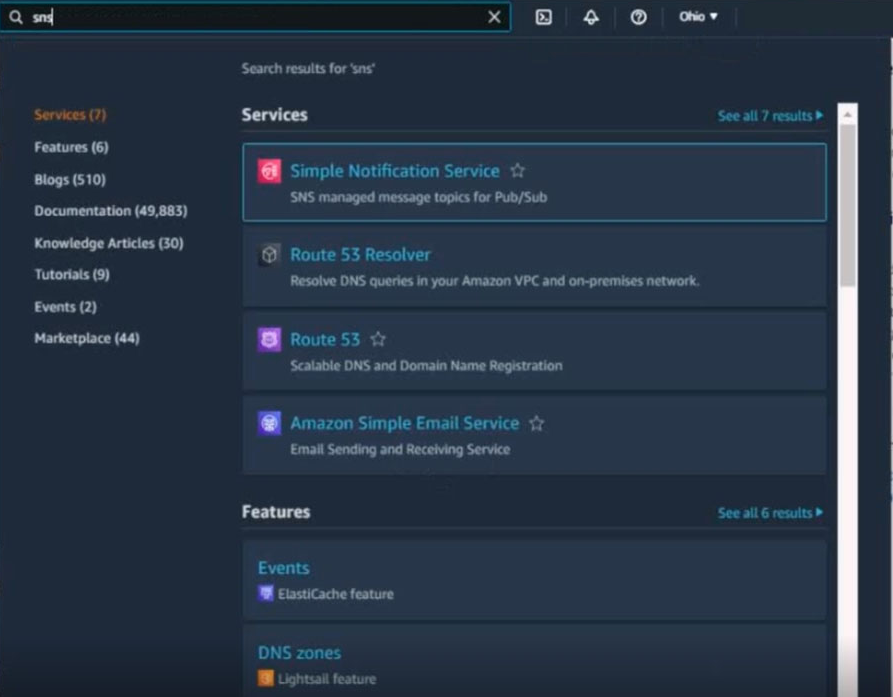Click the 'ElastiCache feature' label

(336, 594)
